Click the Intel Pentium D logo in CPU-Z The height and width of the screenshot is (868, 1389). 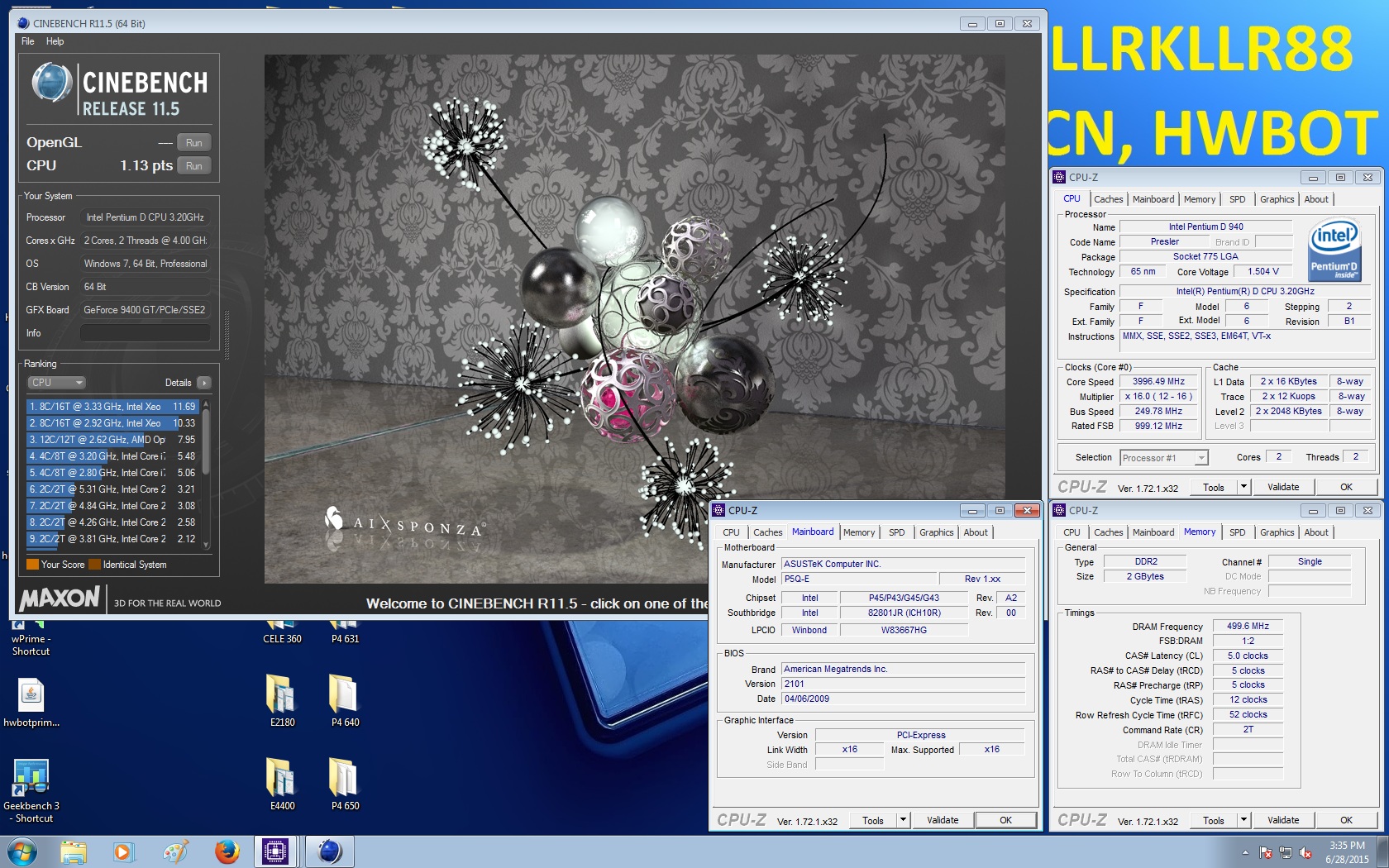click(x=1334, y=250)
